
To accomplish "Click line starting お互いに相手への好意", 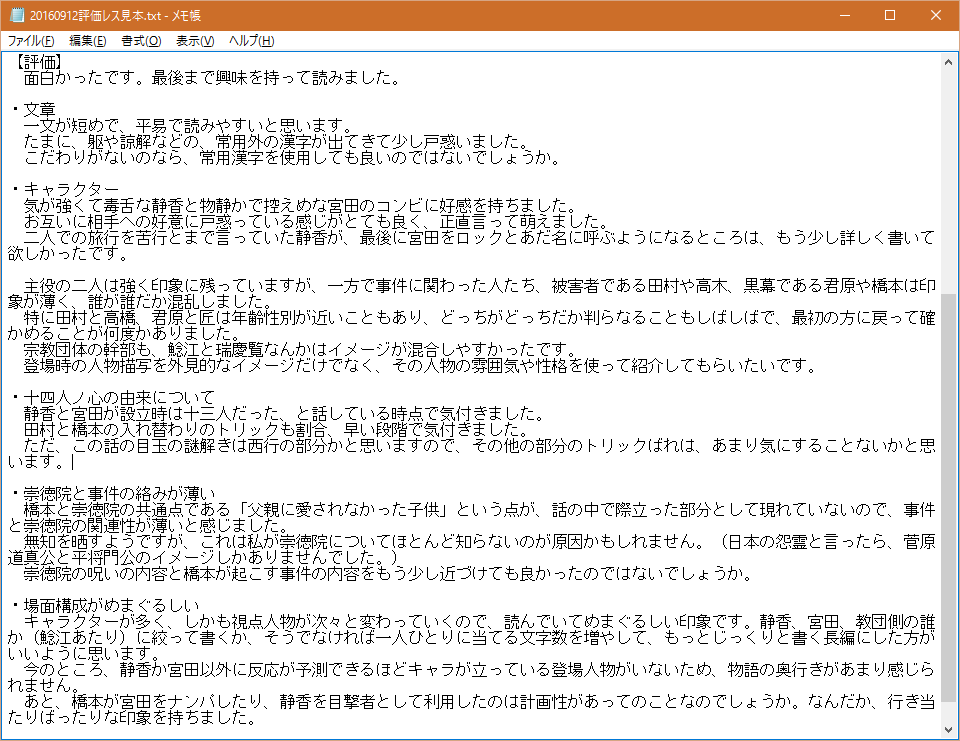I will click(x=317, y=221).
